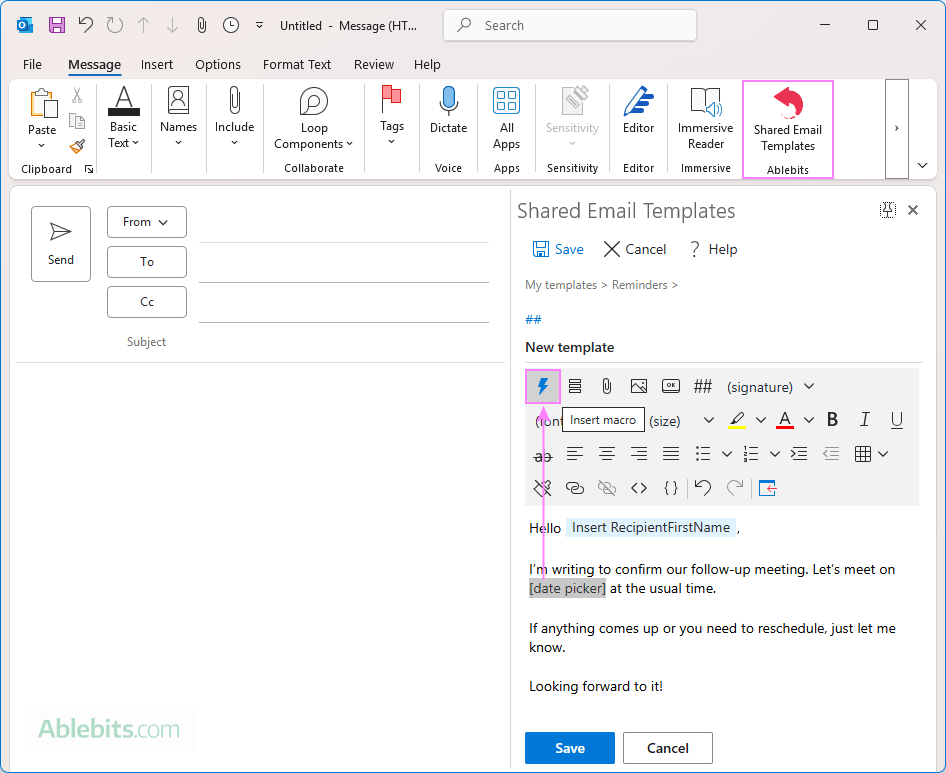
Task: Click the Cc button
Action: pyautogui.click(x=147, y=302)
